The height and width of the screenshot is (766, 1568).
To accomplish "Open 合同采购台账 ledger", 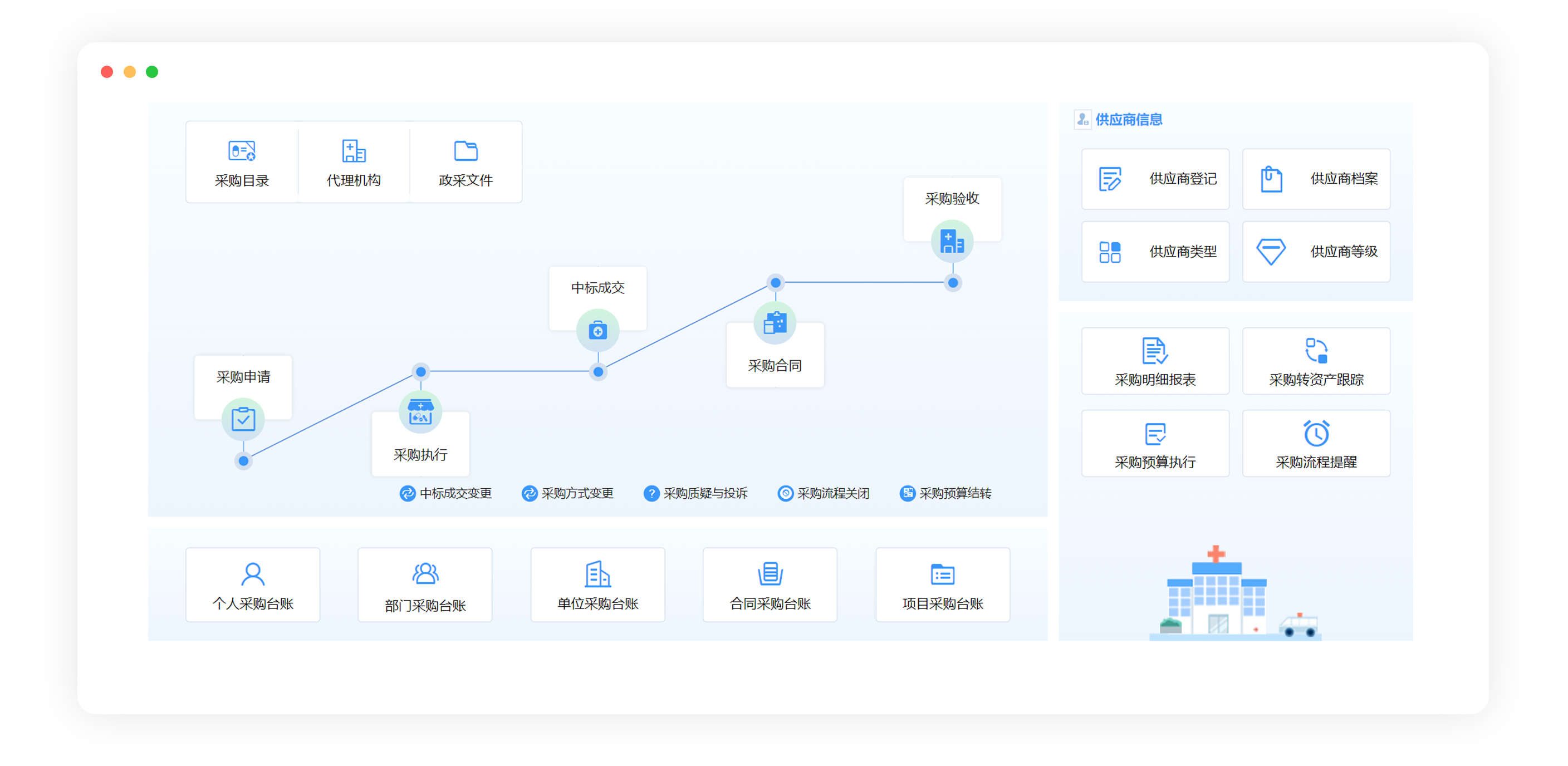I will [x=770, y=585].
